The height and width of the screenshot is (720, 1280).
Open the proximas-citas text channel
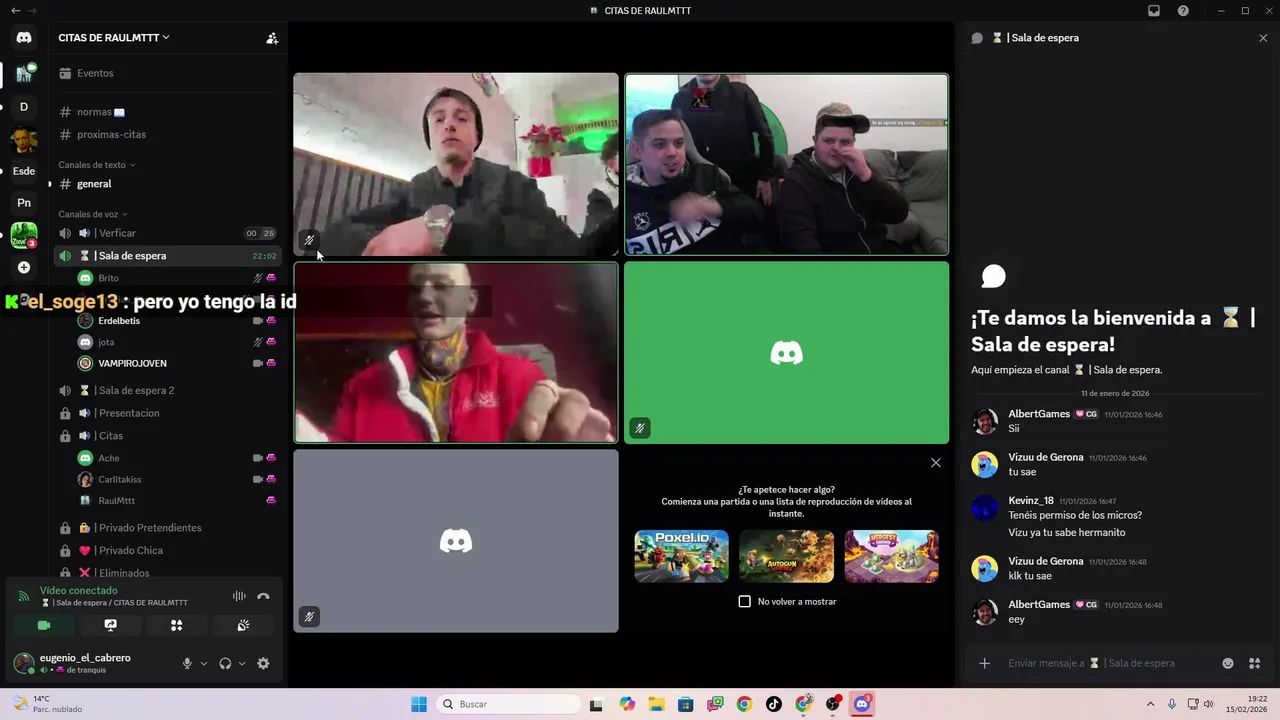[166, 134]
